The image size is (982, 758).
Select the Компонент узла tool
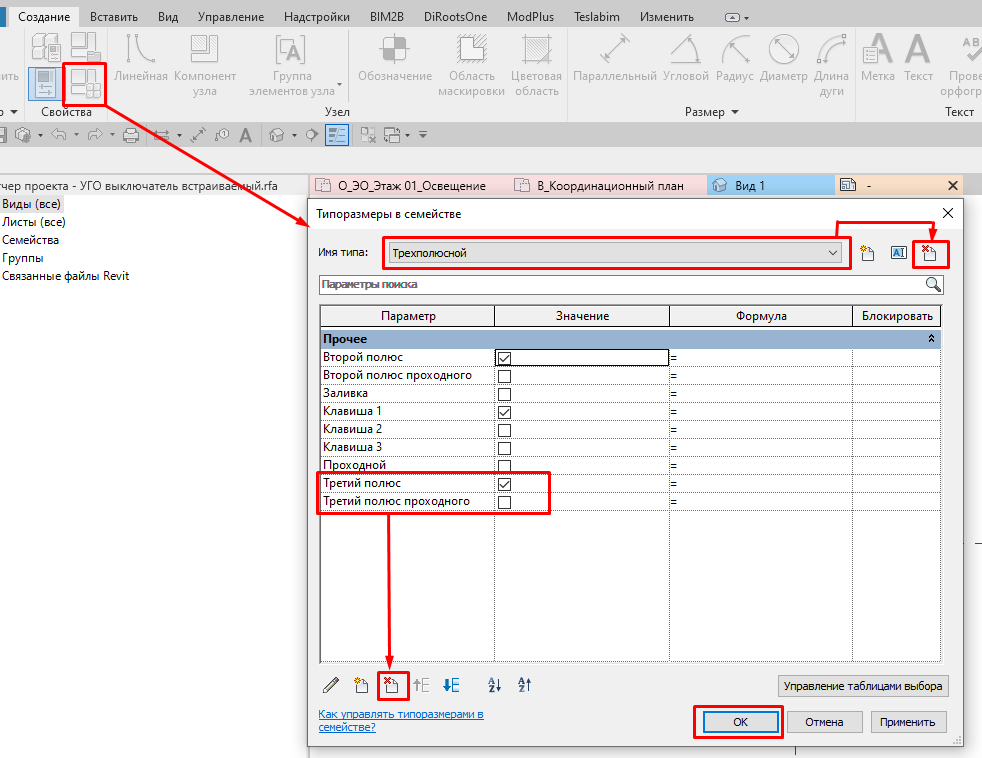(x=205, y=65)
